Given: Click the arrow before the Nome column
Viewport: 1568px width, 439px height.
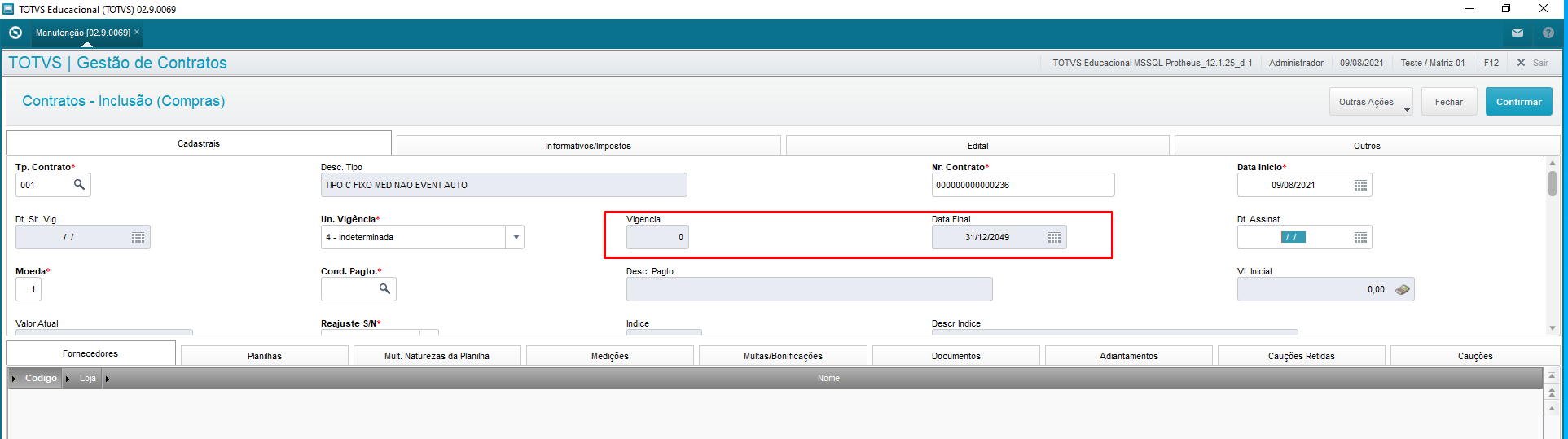Looking at the screenshot, I should [x=107, y=379].
